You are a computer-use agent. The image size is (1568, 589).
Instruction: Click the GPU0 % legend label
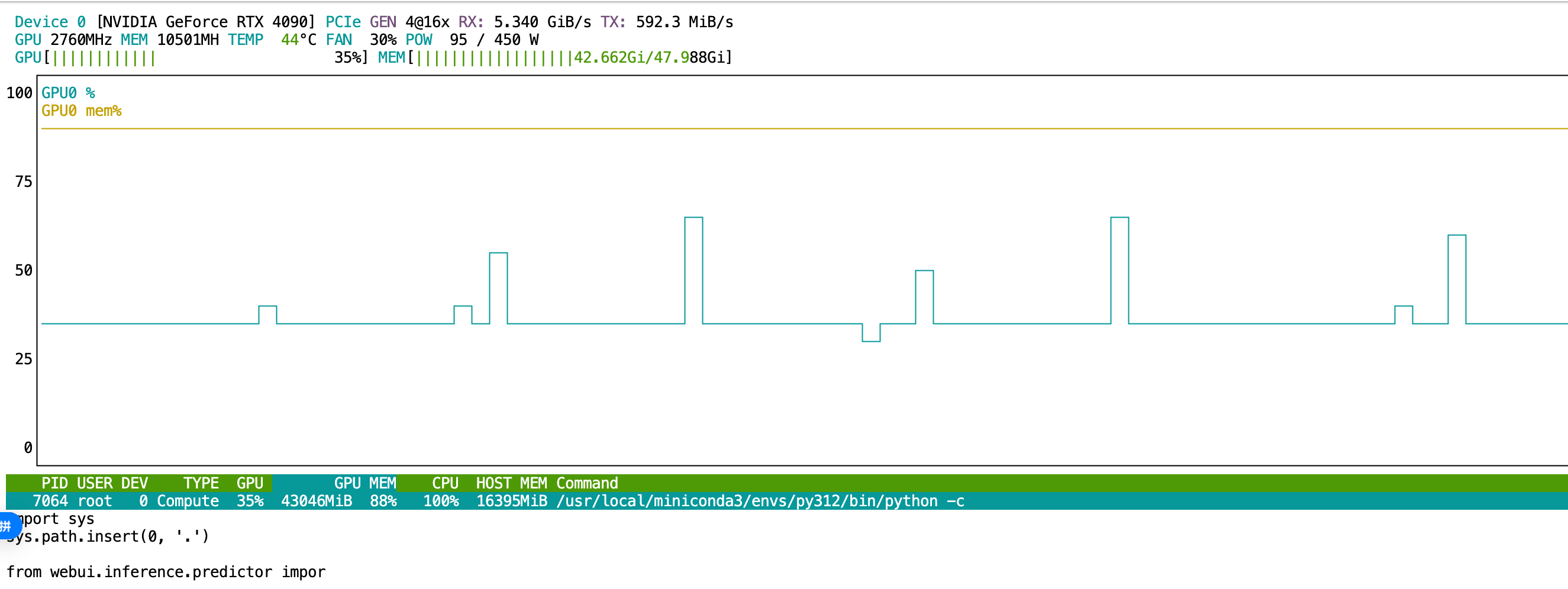68,93
